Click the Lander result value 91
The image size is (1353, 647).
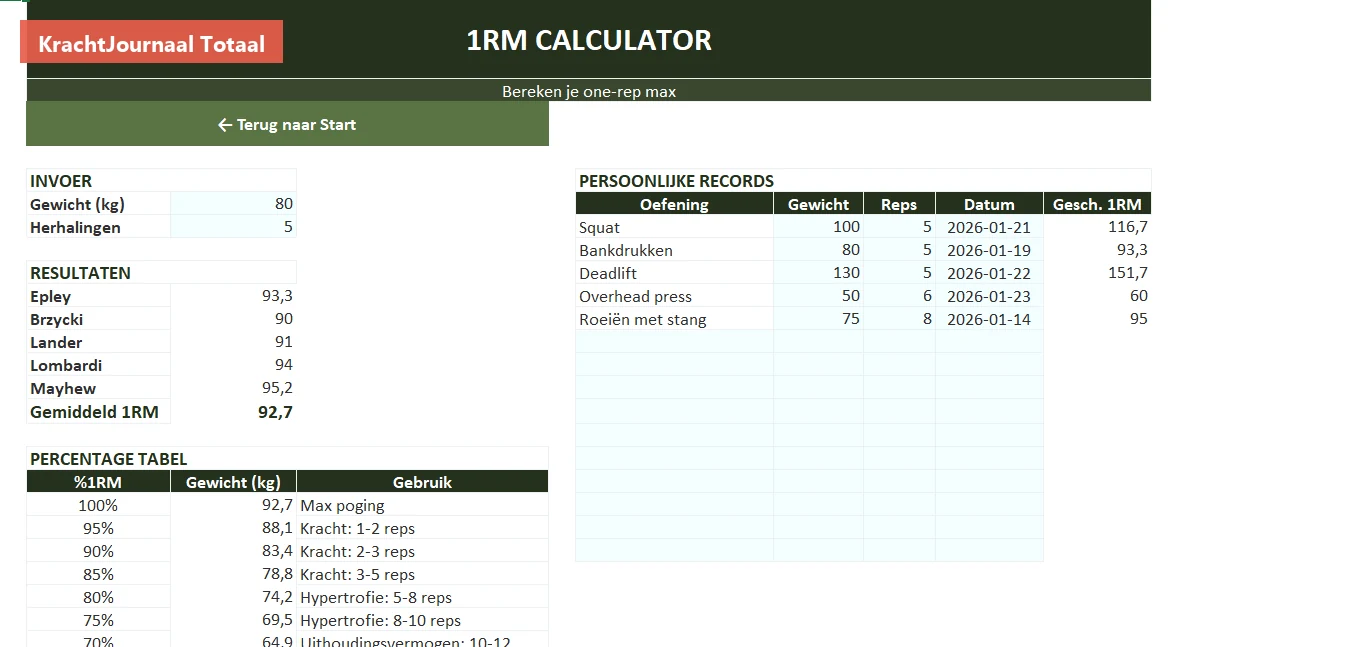(x=233, y=342)
